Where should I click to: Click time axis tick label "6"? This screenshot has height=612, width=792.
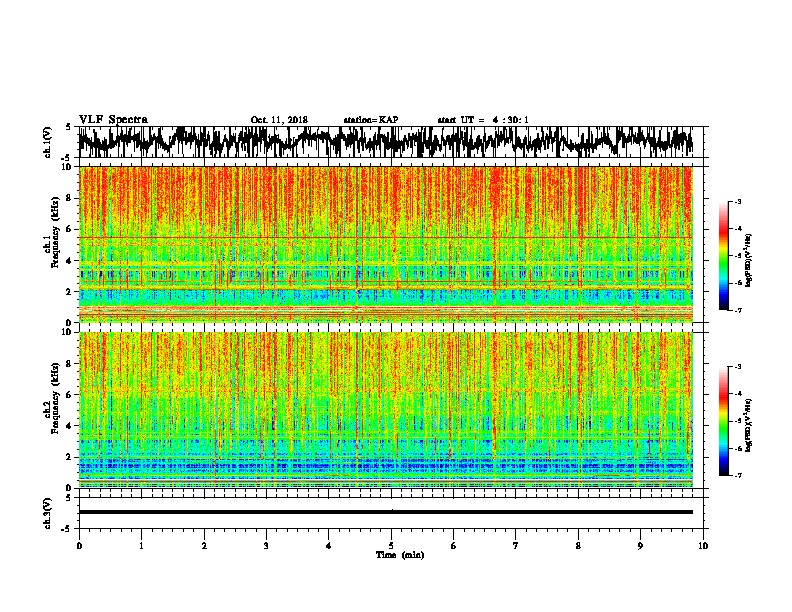point(454,546)
